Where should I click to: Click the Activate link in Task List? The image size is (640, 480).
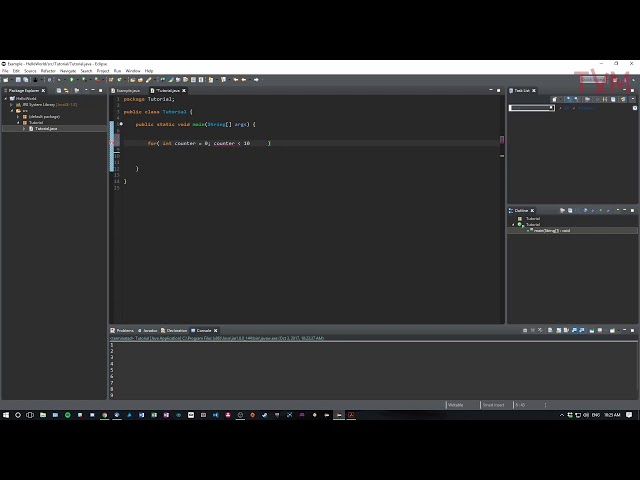point(586,108)
